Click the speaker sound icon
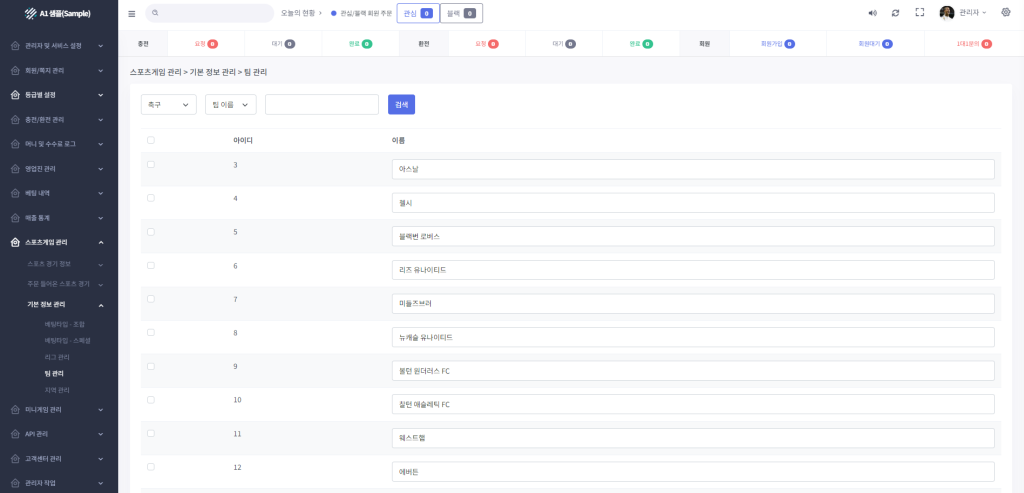 click(x=872, y=13)
